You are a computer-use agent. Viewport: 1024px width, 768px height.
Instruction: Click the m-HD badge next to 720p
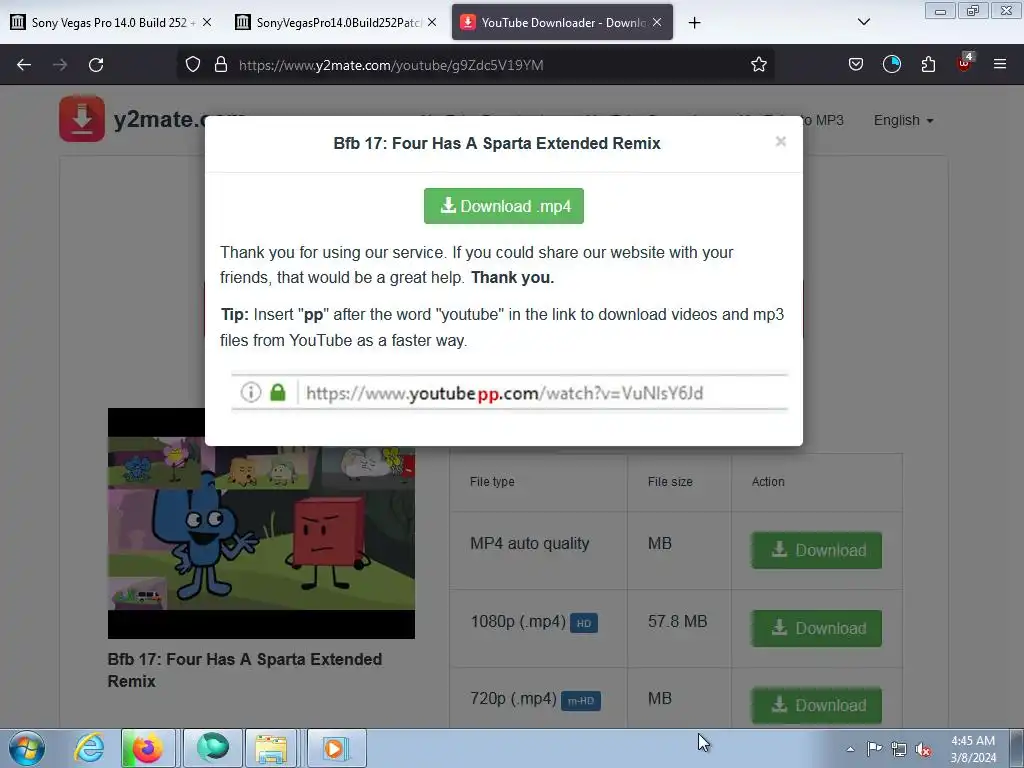click(581, 701)
